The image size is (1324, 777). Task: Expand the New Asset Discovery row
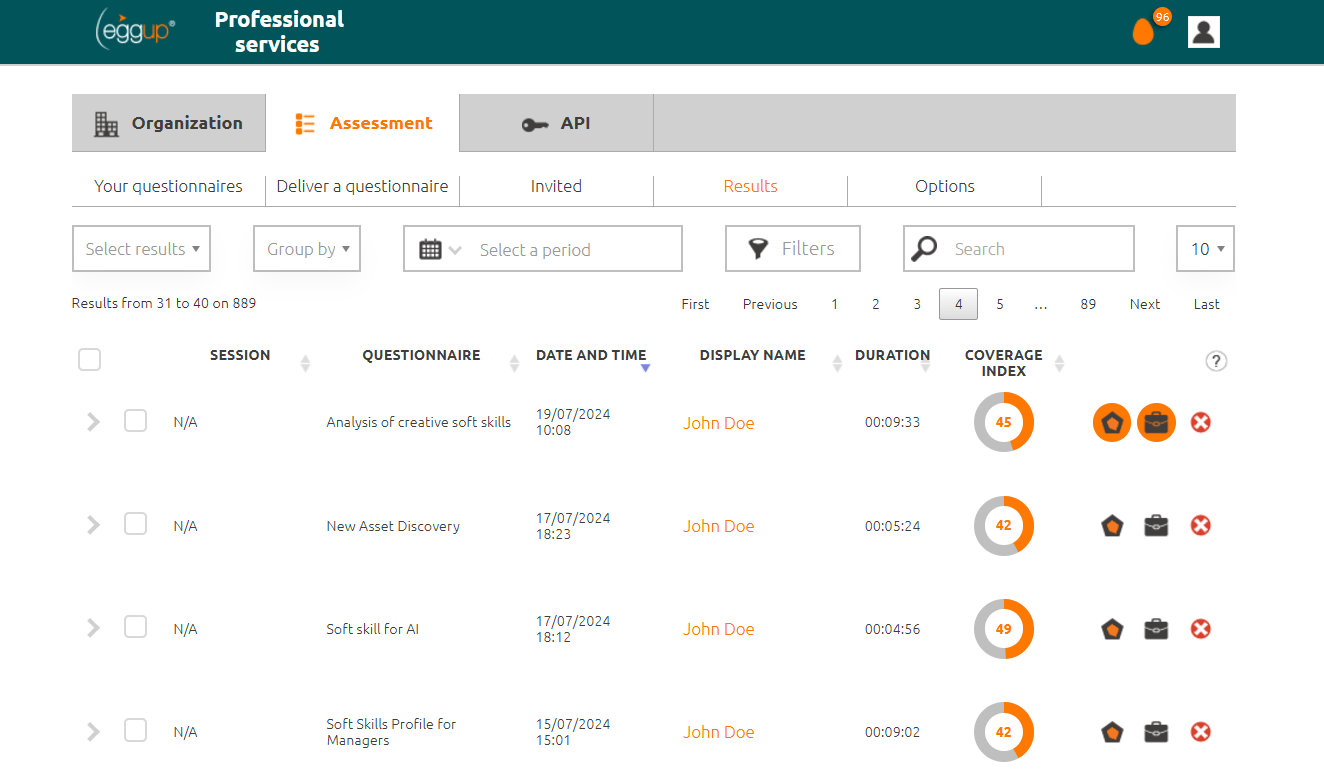click(93, 525)
